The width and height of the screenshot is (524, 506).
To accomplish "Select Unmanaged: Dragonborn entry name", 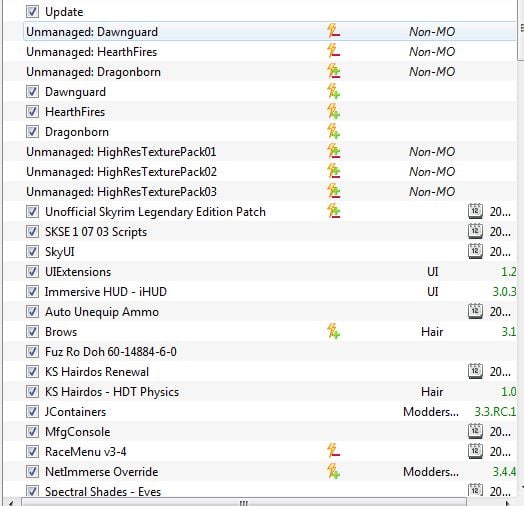I will (x=93, y=72).
